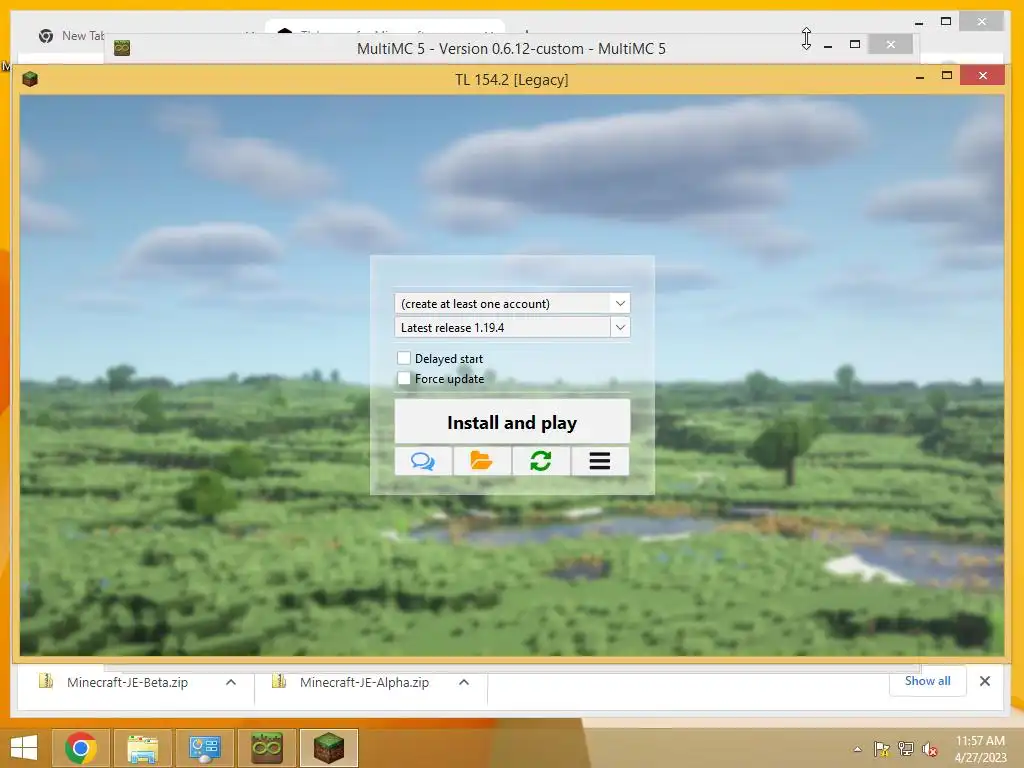This screenshot has height=768, width=1024.
Task: Open Action Center flag tray icon
Action: point(882,749)
